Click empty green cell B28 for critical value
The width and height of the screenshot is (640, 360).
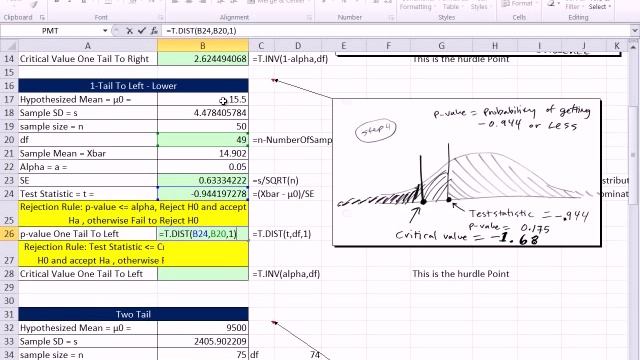coord(203,274)
